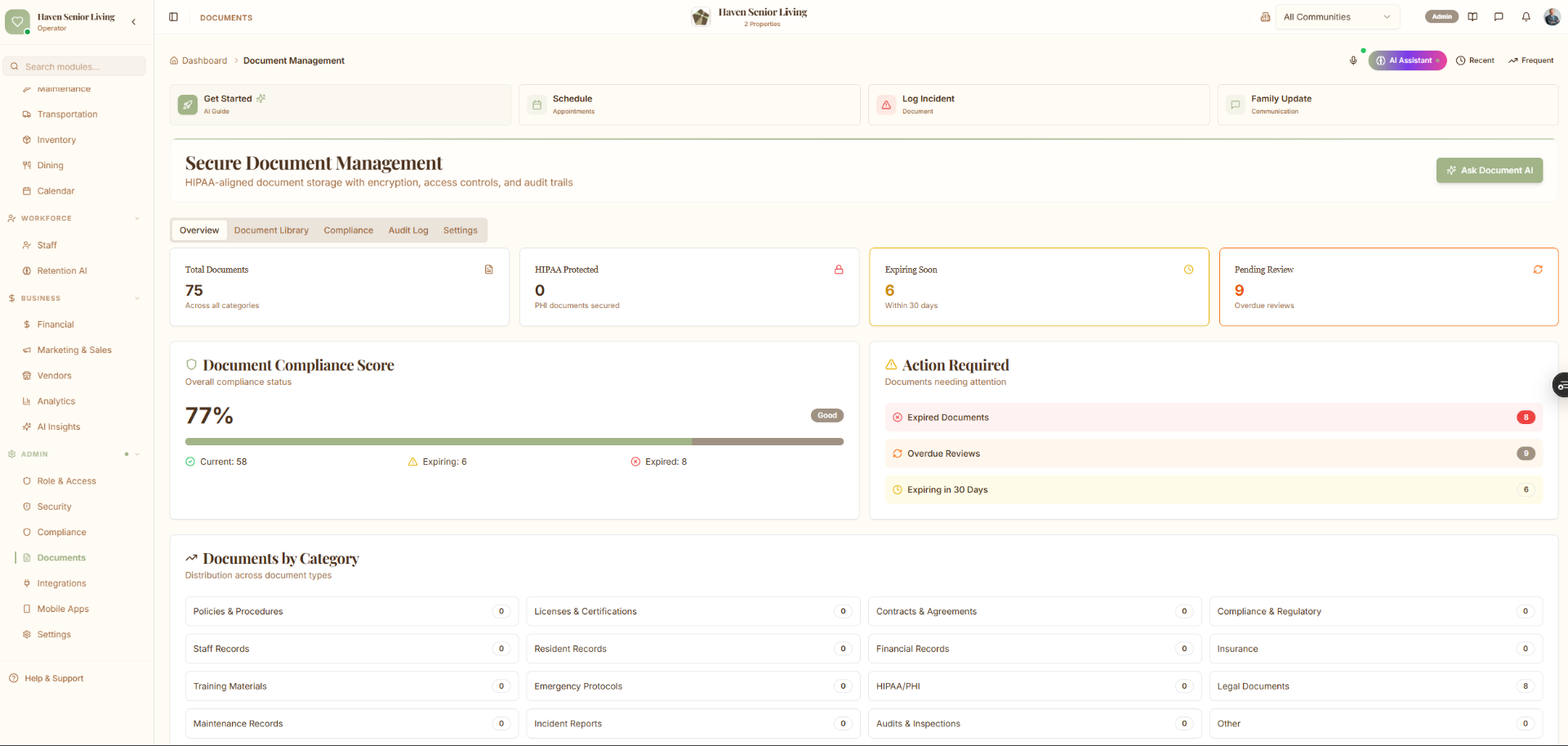Open Role & Access in the sidebar
Image resolution: width=1568 pixels, height=746 pixels.
click(66, 481)
